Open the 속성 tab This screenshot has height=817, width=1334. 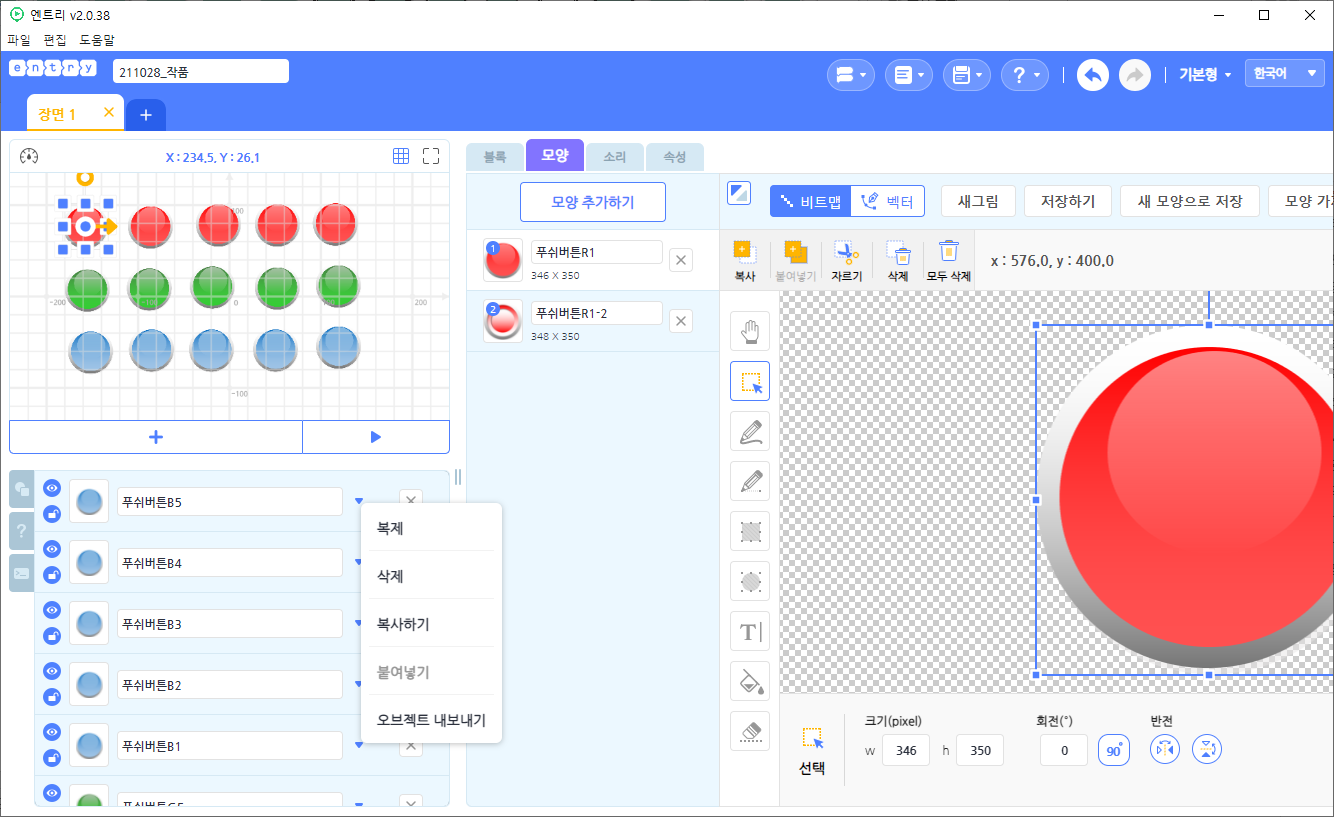[x=674, y=157]
